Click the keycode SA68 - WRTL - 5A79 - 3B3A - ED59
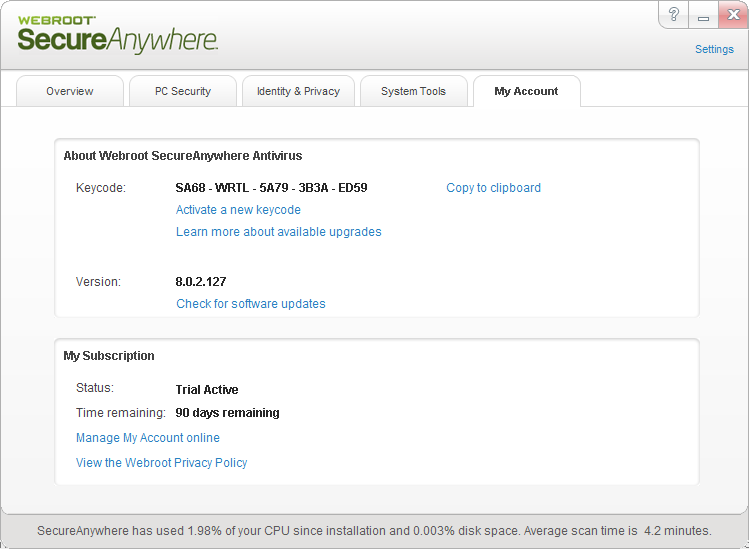 [271, 188]
